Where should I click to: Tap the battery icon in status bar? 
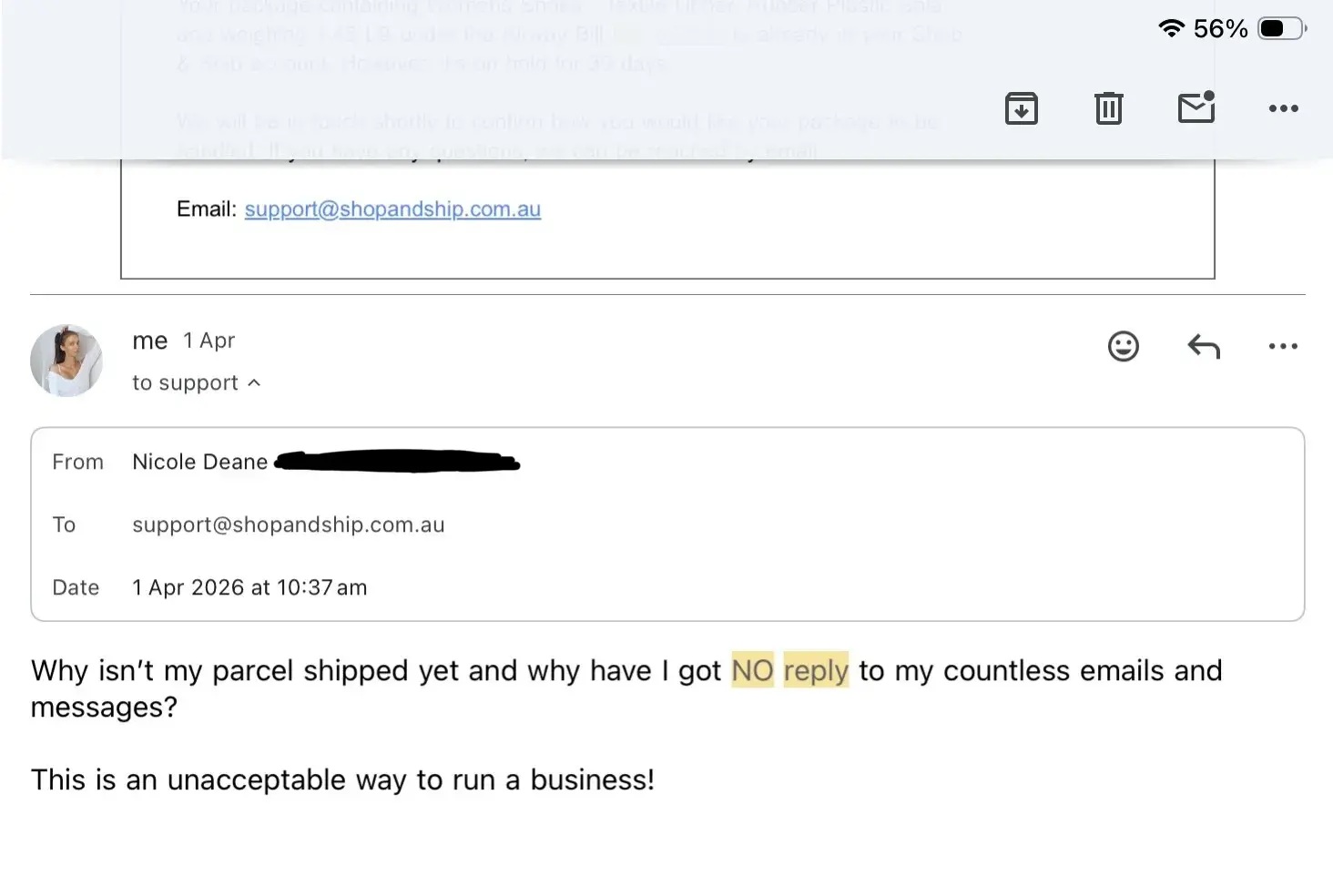click(1281, 28)
